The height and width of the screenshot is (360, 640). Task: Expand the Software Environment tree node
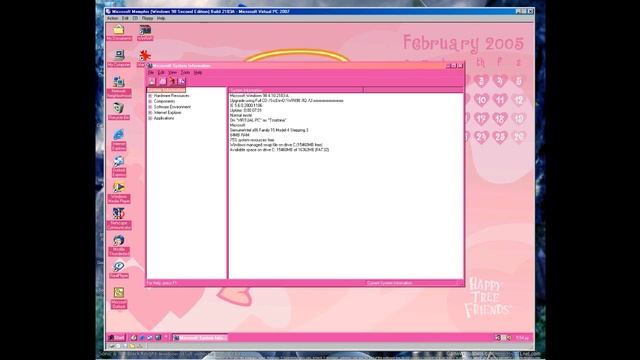[x=150, y=107]
